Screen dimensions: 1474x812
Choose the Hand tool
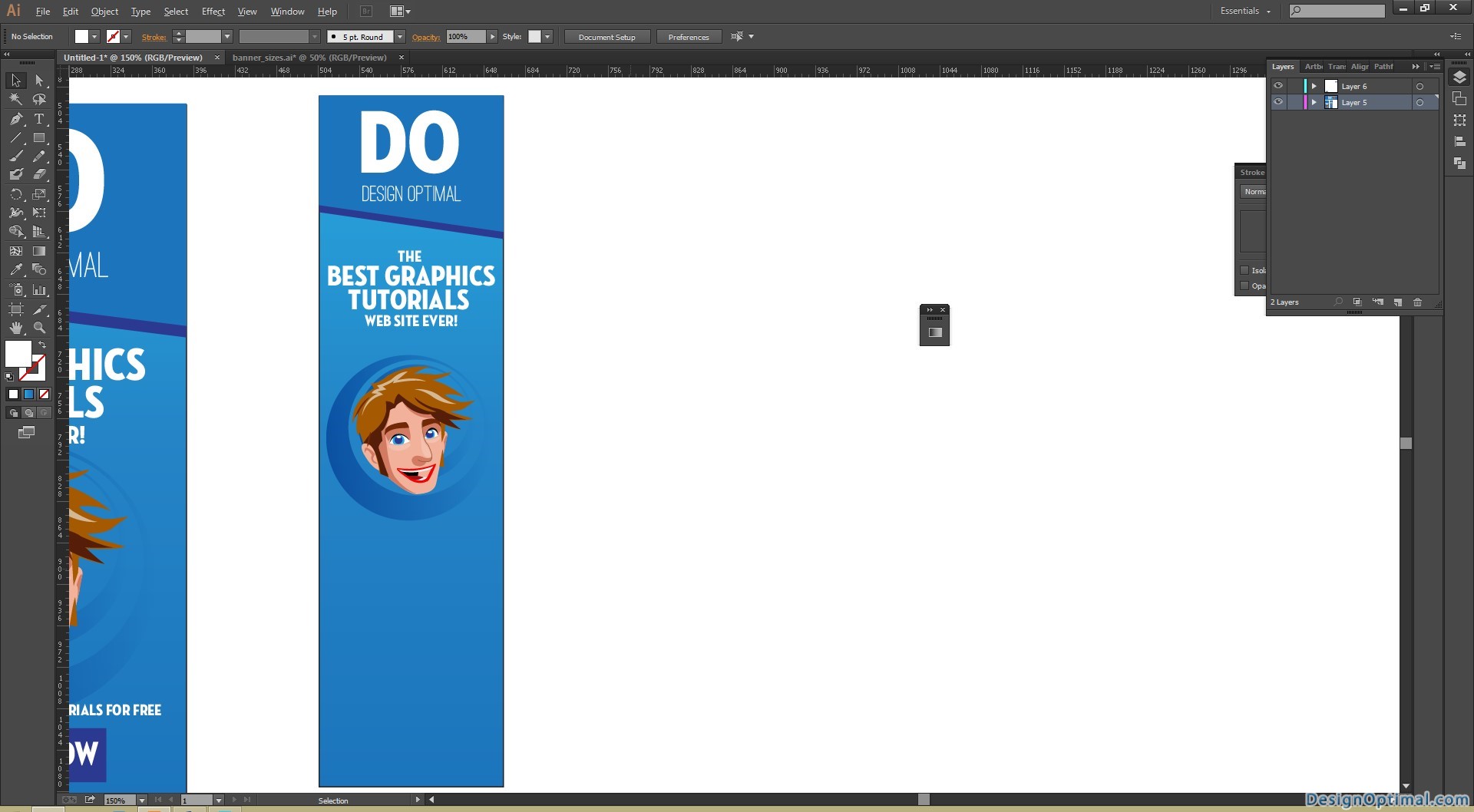[15, 328]
